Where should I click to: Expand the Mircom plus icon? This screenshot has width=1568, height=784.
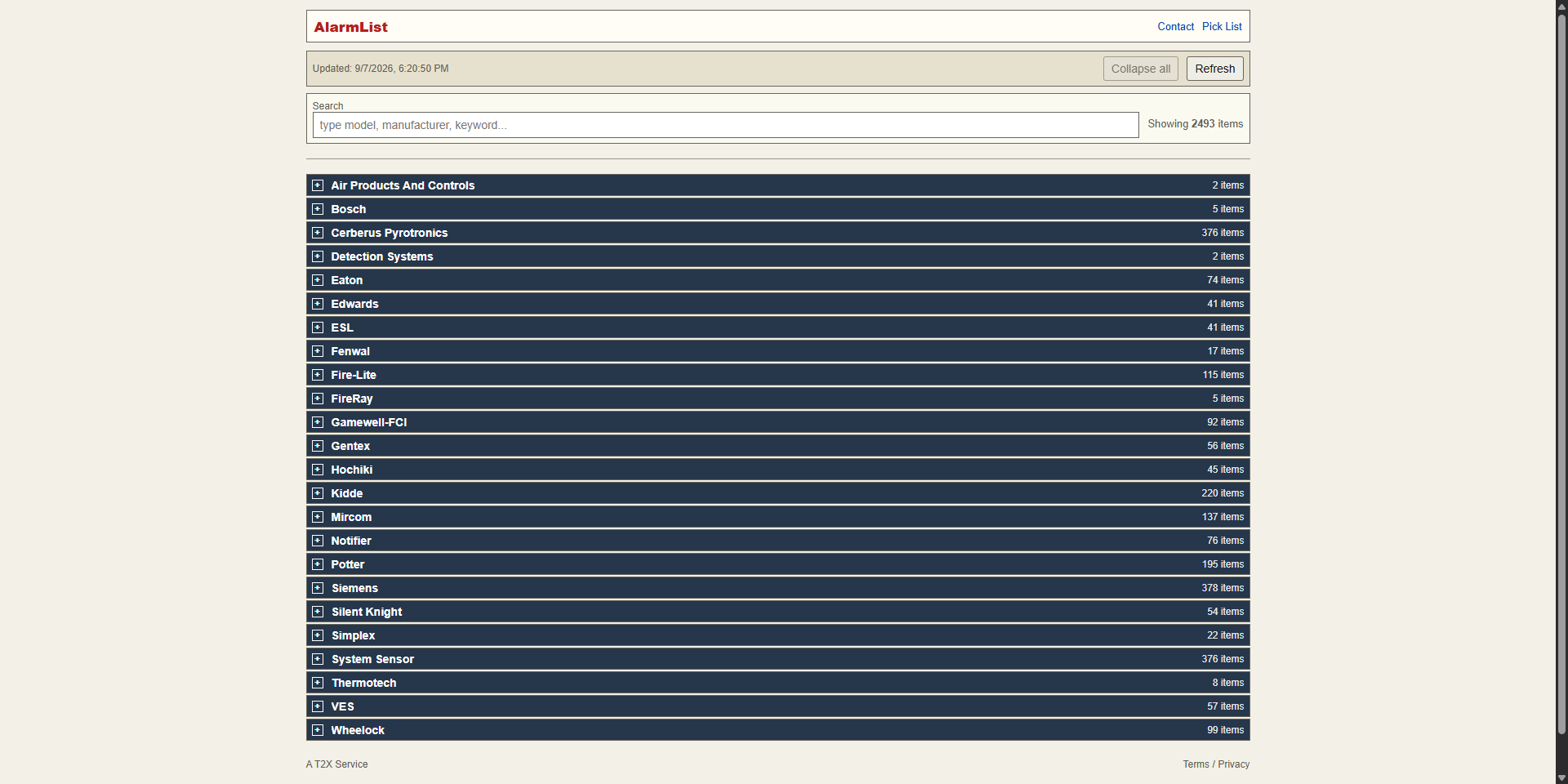click(318, 517)
